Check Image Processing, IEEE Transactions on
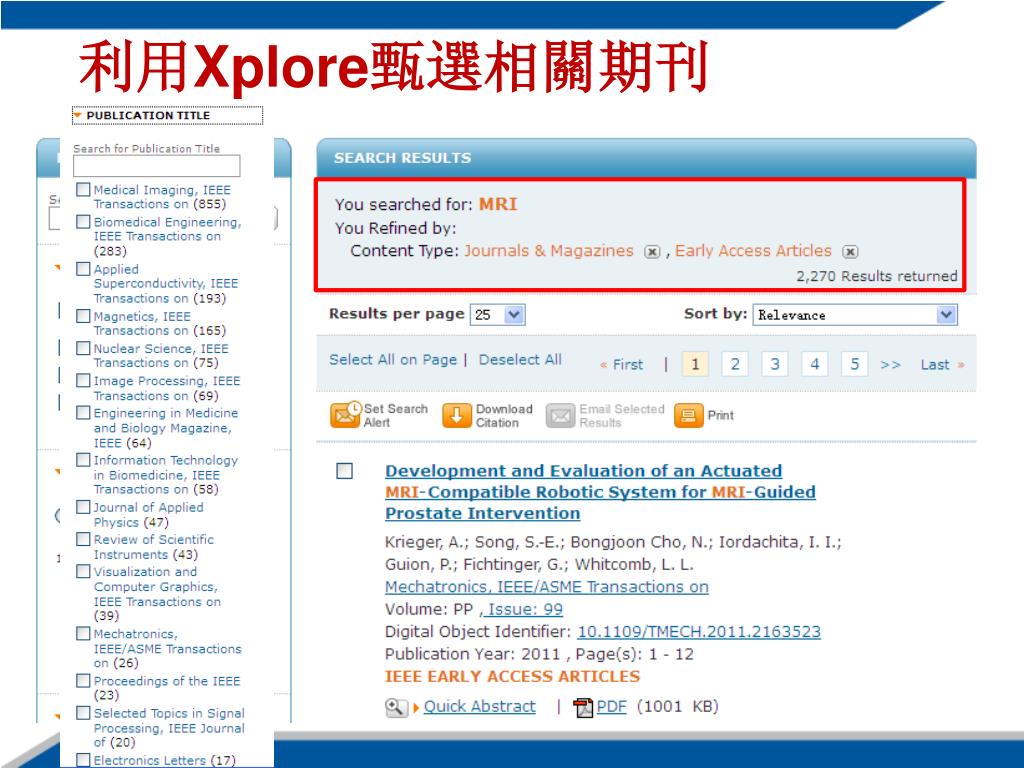The width and height of the screenshot is (1024, 768). [x=83, y=380]
